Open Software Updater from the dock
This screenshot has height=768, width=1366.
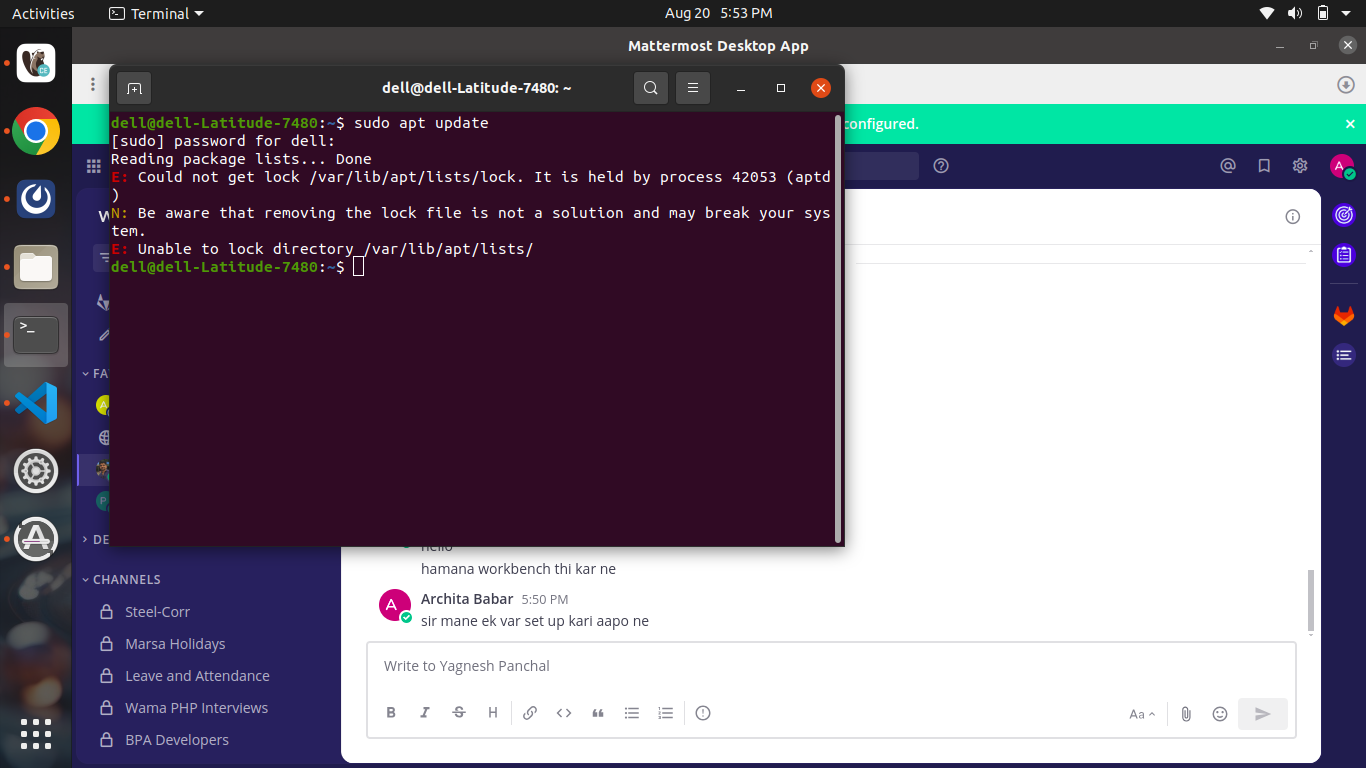click(x=36, y=539)
